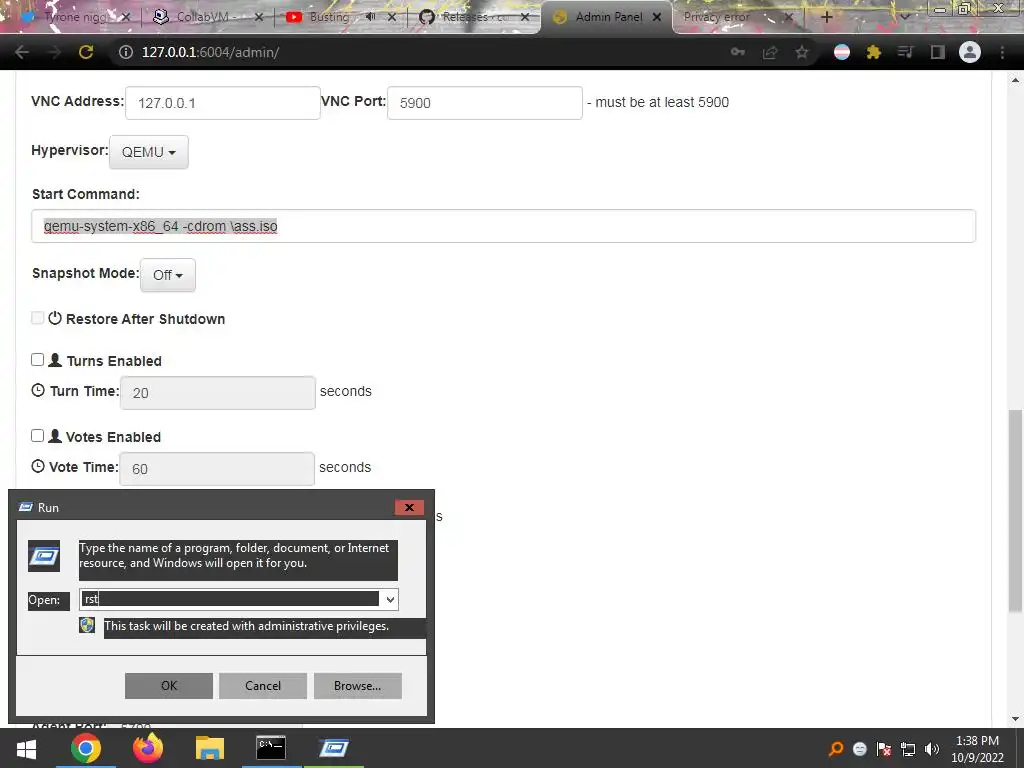This screenshot has width=1024, height=768.
Task: Bookmark this page with the star
Action: tap(802, 52)
